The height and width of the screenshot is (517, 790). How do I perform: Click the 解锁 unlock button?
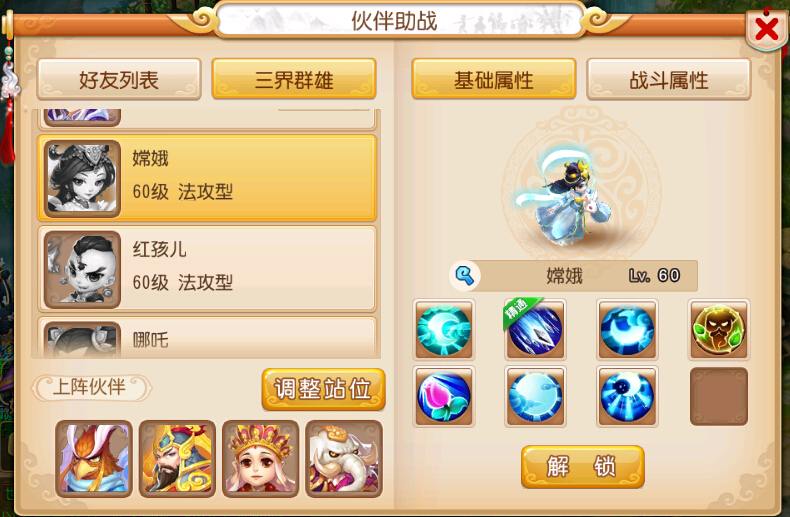point(582,467)
